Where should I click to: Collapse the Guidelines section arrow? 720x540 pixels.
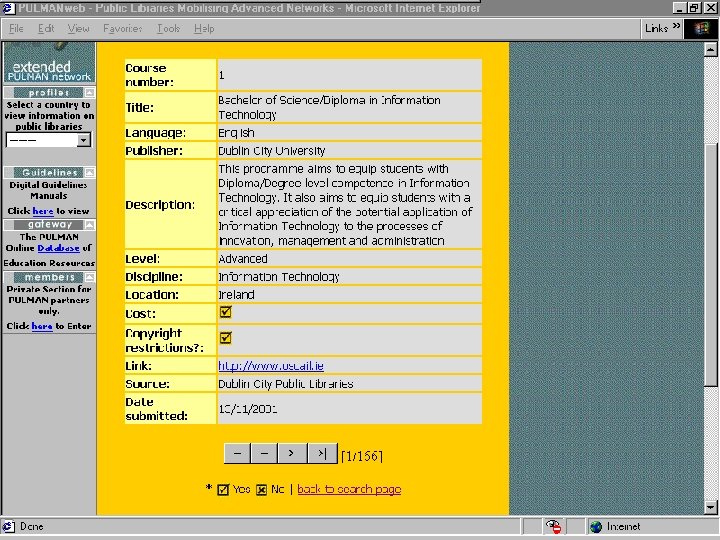click(x=90, y=173)
